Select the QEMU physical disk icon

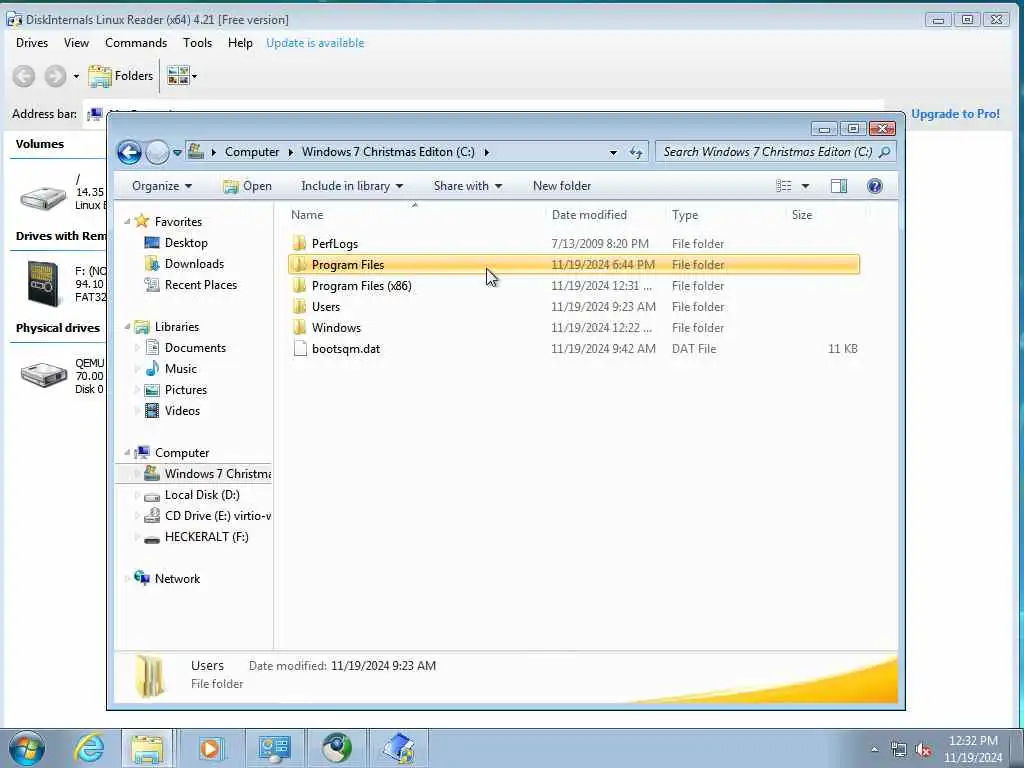(43, 375)
